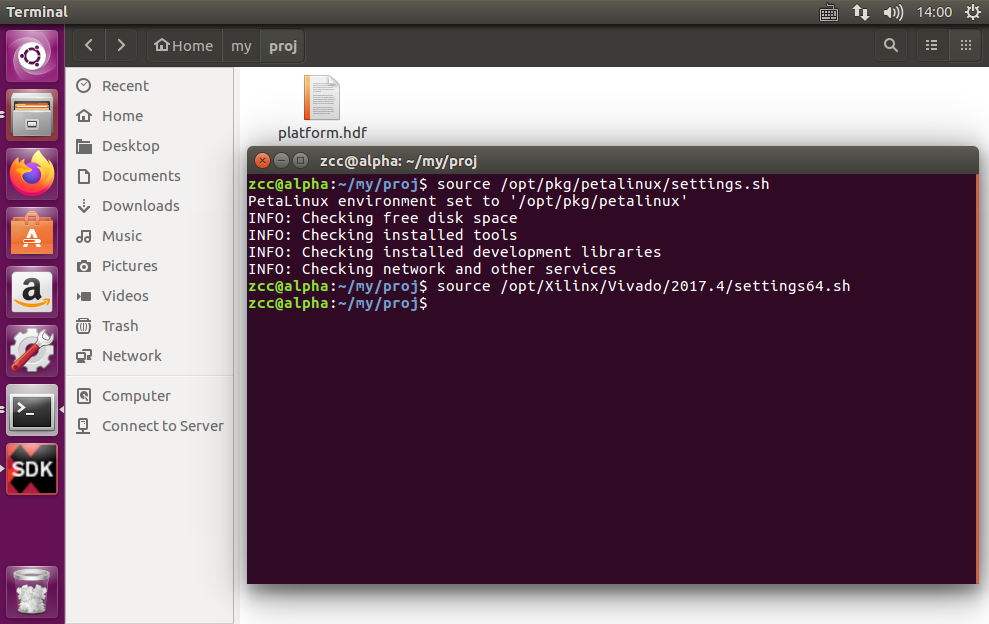Screen dimensions: 989x624
Task: Launch Xilinx SDK from the dock
Action: click(32, 468)
